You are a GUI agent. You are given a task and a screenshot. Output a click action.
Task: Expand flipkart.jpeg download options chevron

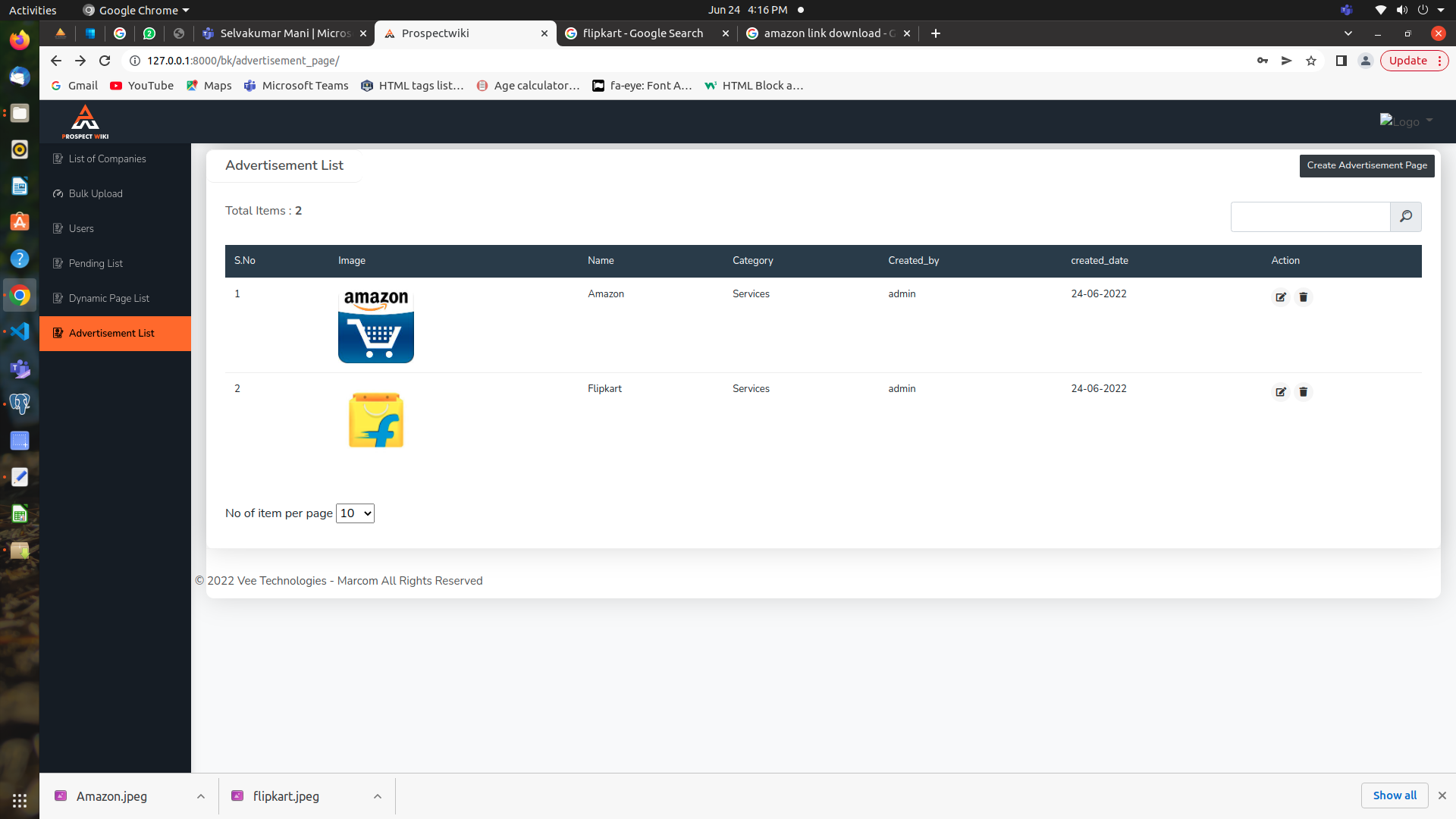(378, 796)
